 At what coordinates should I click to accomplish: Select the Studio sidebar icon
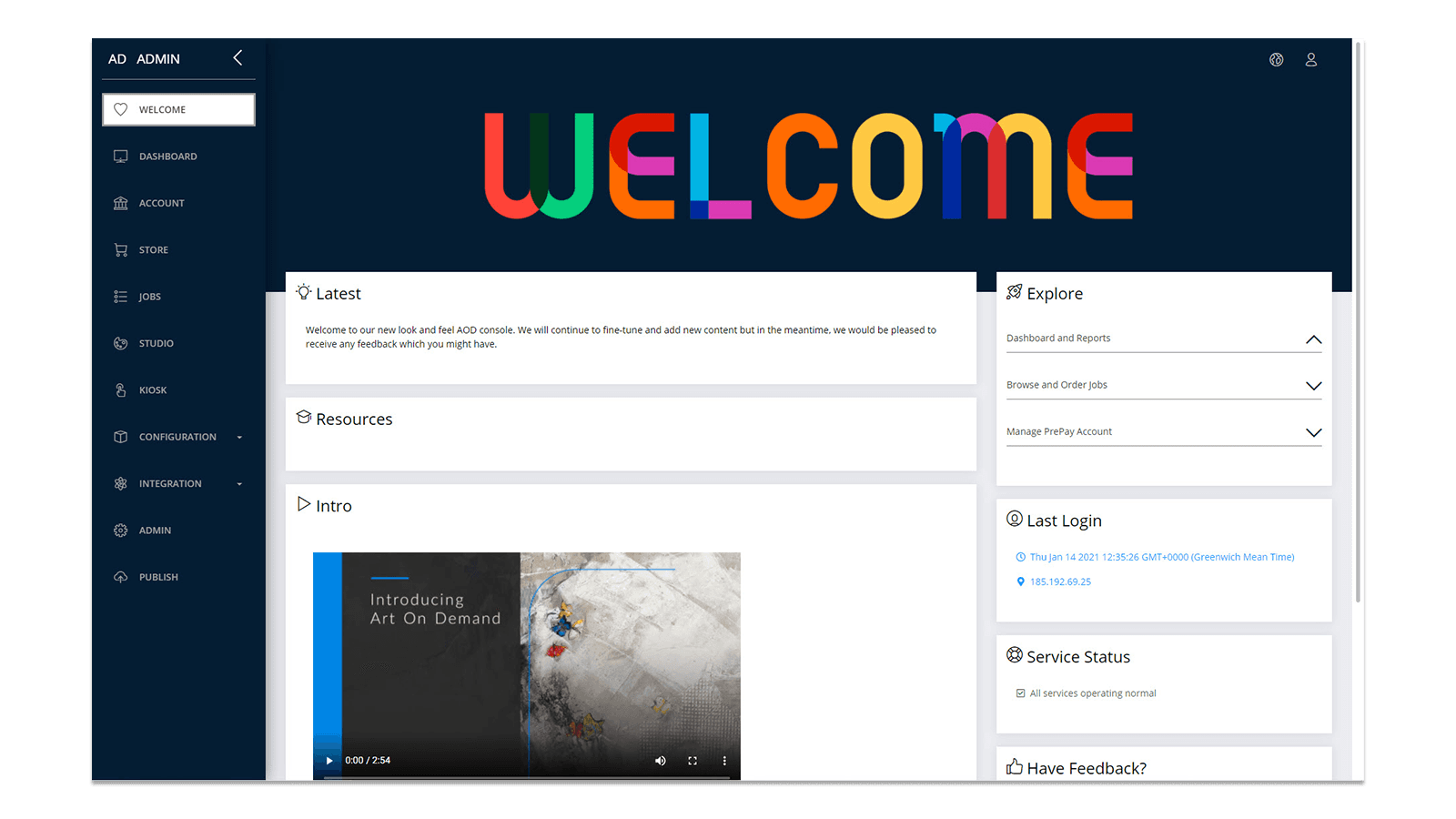pos(121,343)
